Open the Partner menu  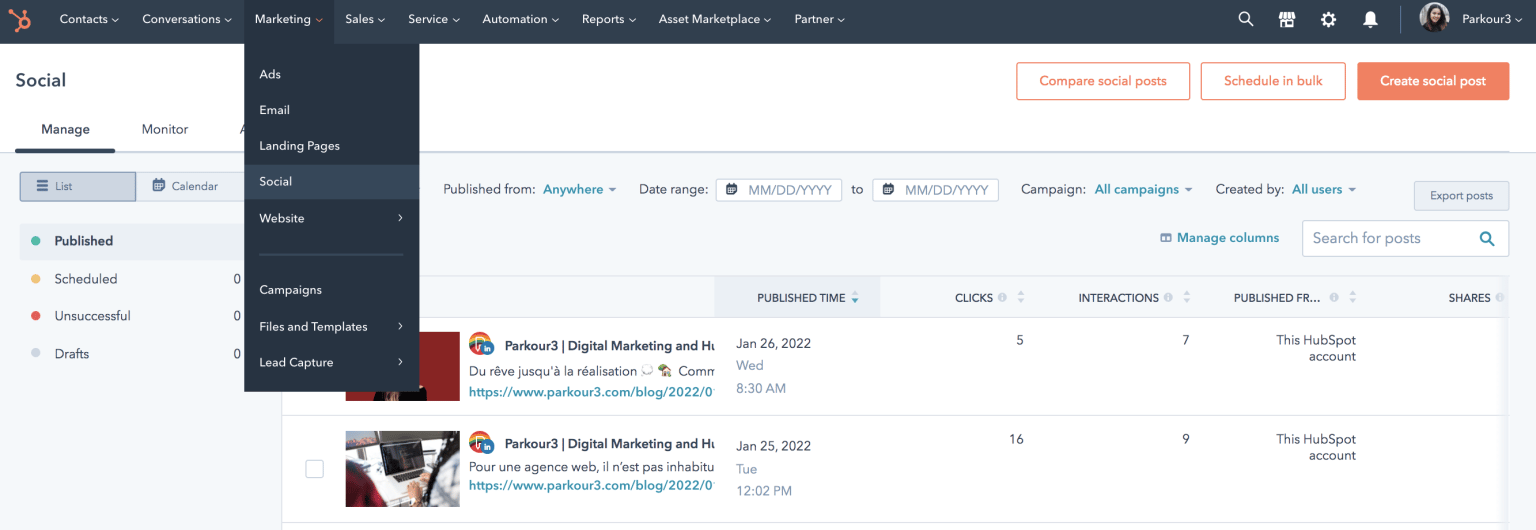(819, 19)
